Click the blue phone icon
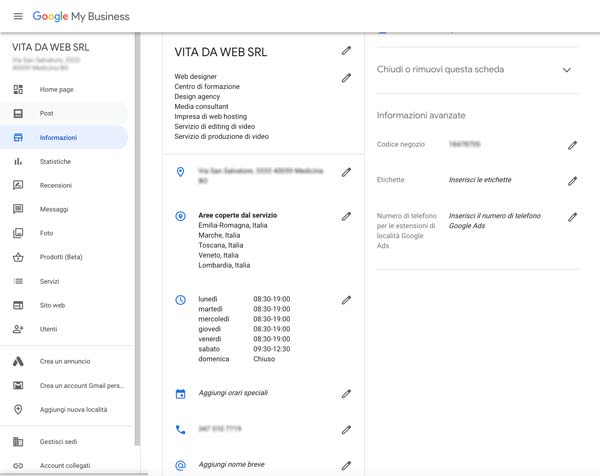This screenshot has height=476, width=600. click(180, 430)
